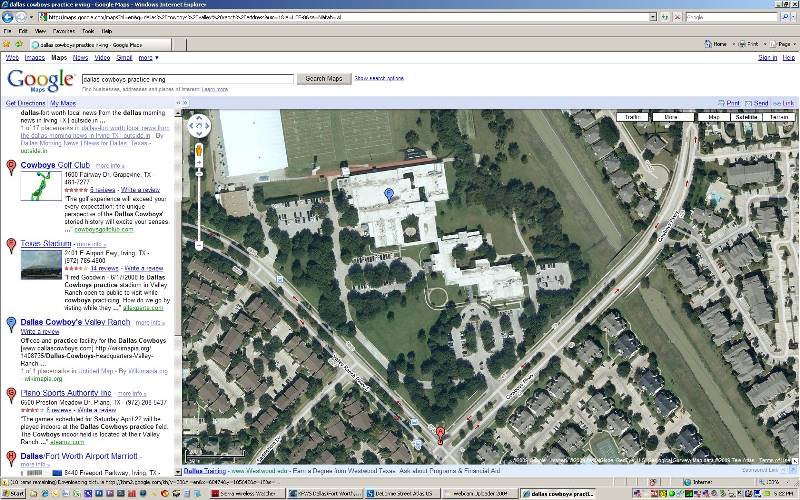Click the Google Maps search query field
The width and height of the screenshot is (800, 500).
coord(188,79)
